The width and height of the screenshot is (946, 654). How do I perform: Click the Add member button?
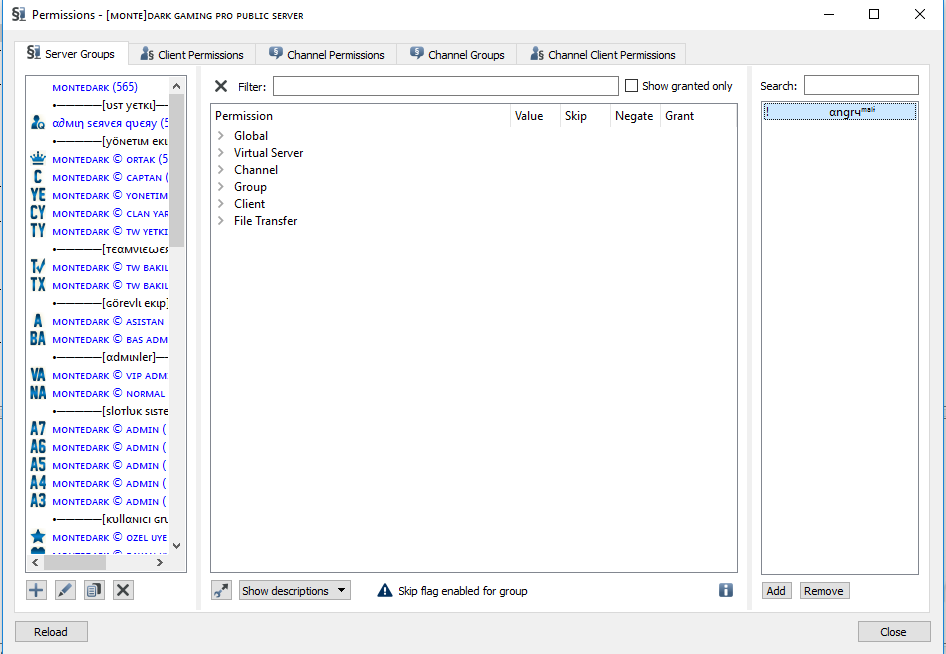point(776,591)
